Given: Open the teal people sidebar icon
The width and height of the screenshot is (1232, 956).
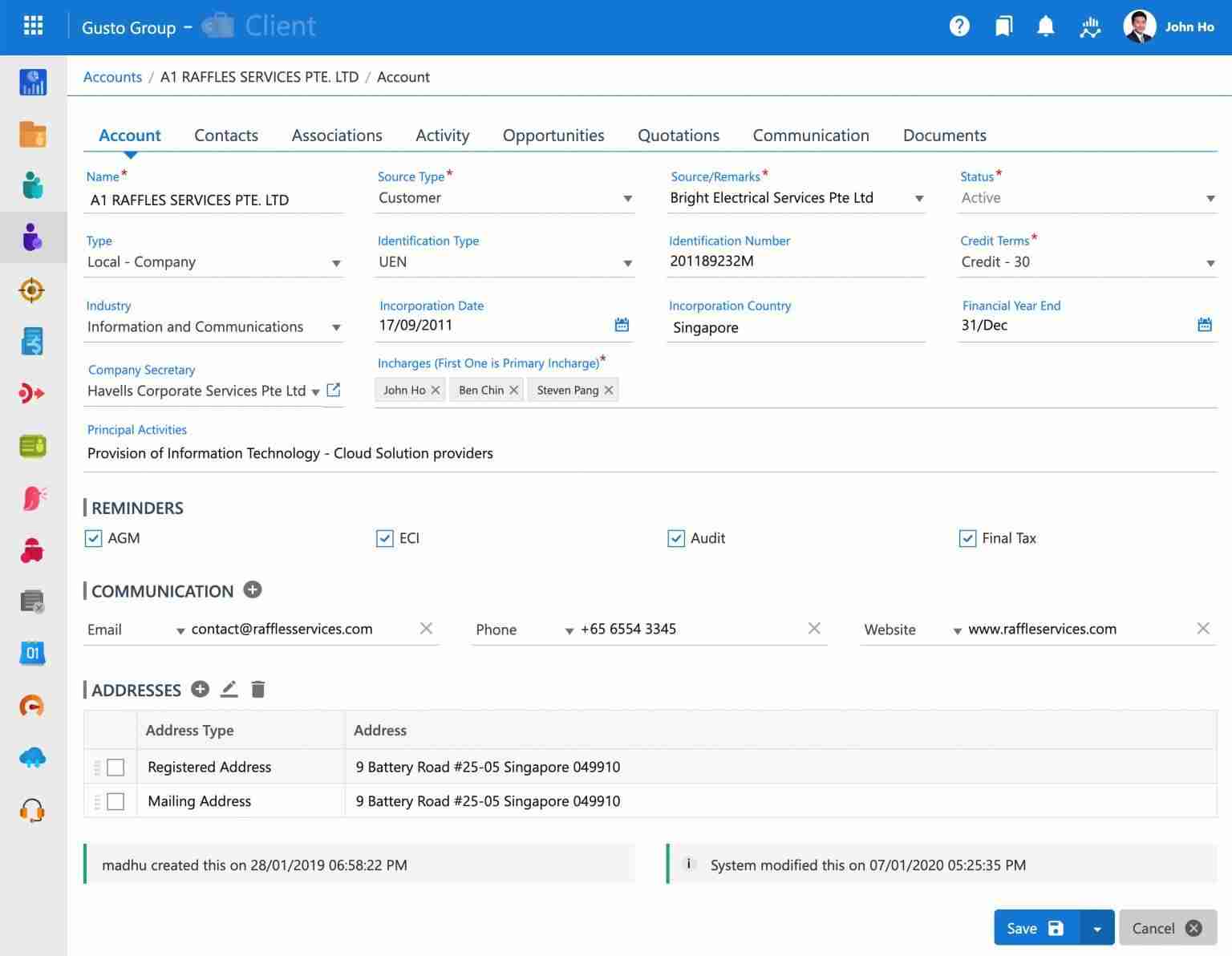Looking at the screenshot, I should (x=33, y=185).
